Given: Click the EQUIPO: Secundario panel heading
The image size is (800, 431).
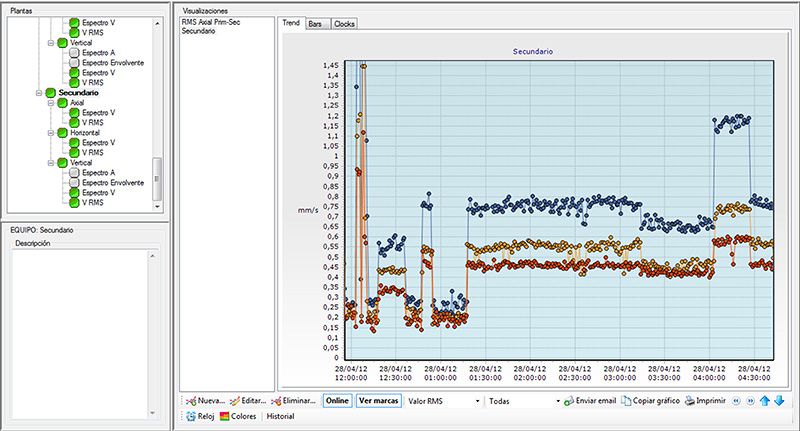Looking at the screenshot, I should pyautogui.click(x=42, y=230).
